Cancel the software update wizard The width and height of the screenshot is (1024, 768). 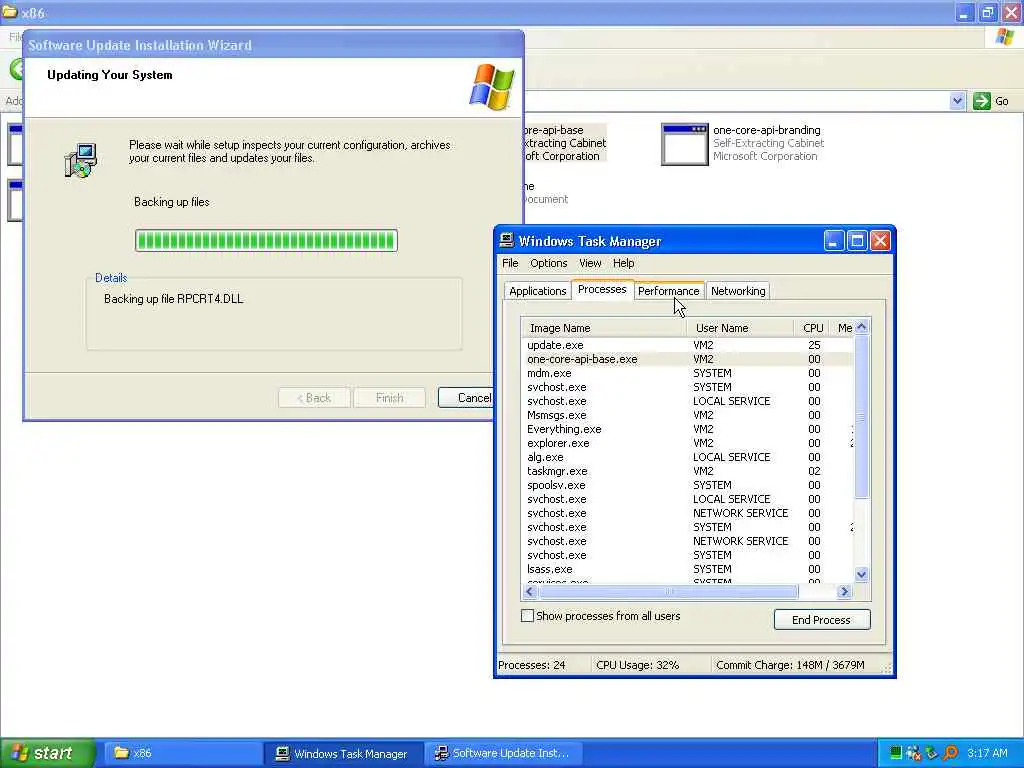coord(465,398)
